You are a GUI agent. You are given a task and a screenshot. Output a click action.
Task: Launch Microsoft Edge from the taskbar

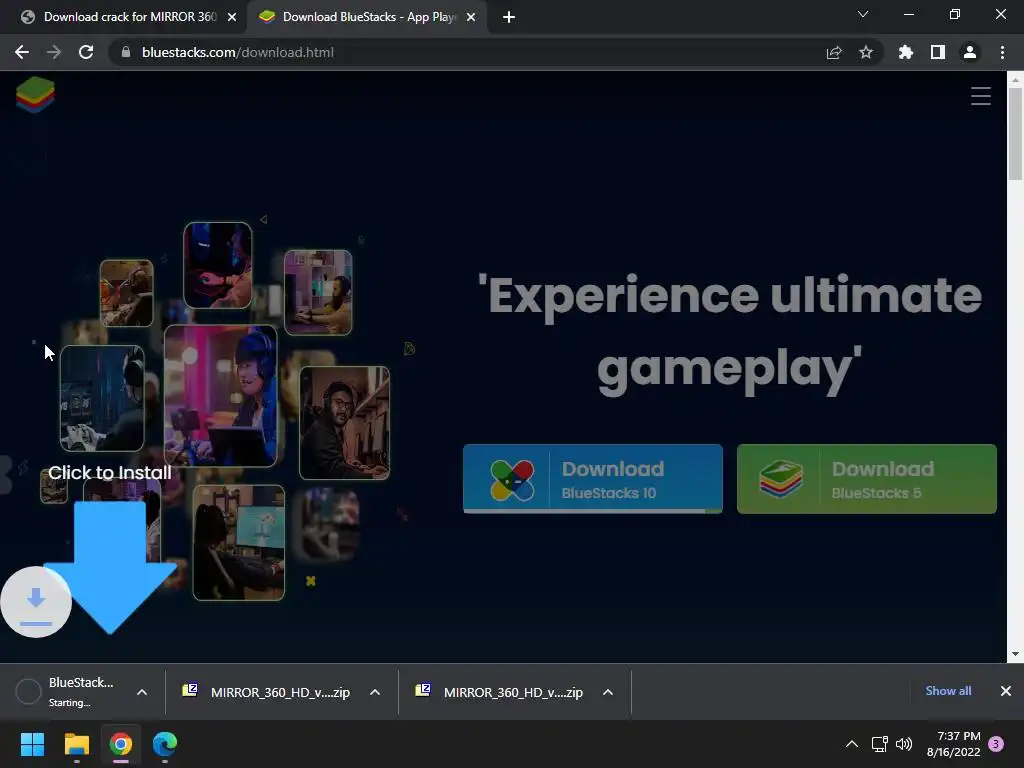(x=165, y=744)
